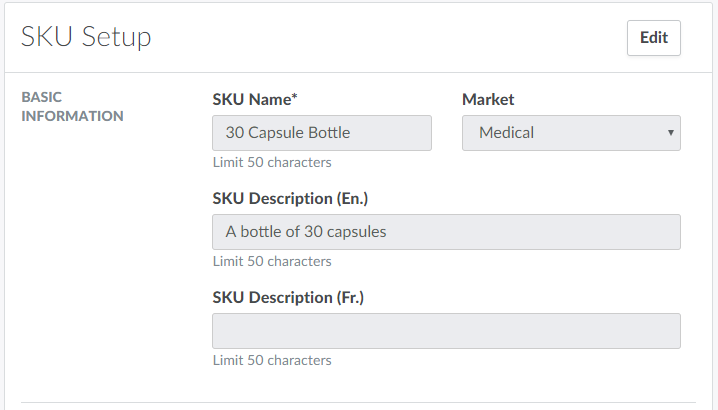
Task: Click the BASIC INFORMATION section label
Action: click(72, 107)
